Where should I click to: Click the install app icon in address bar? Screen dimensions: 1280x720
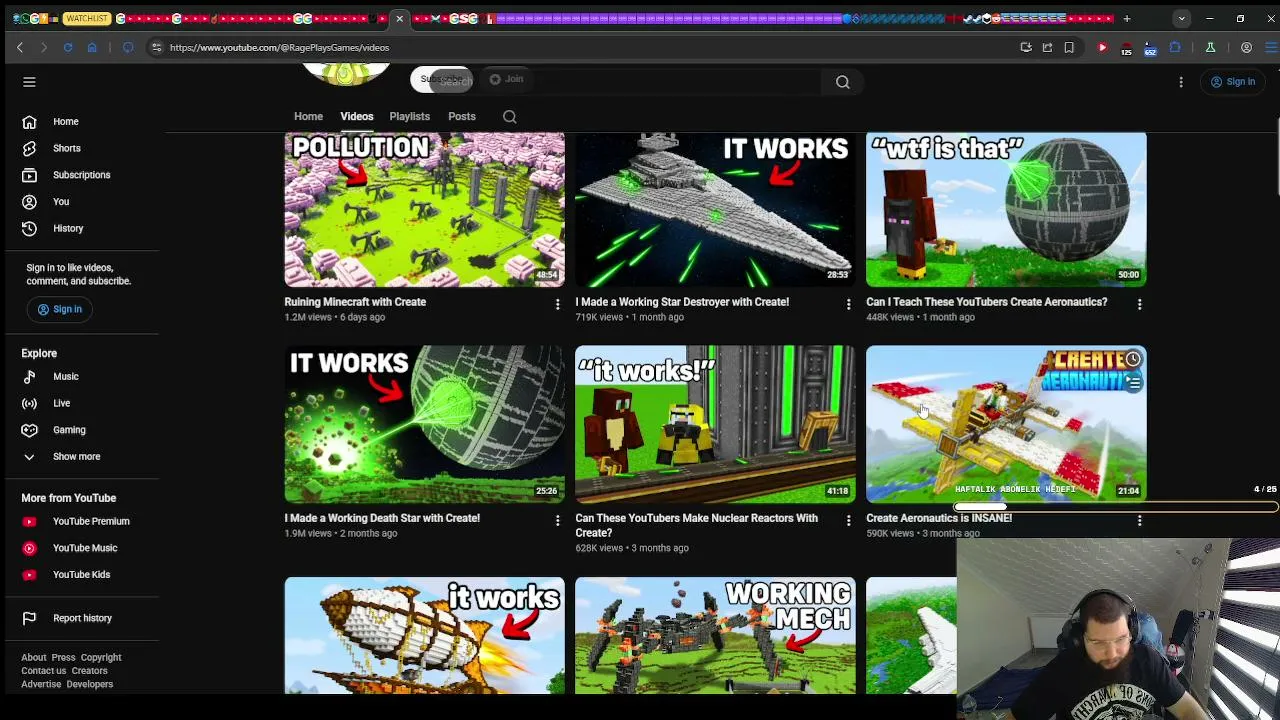[1025, 47]
